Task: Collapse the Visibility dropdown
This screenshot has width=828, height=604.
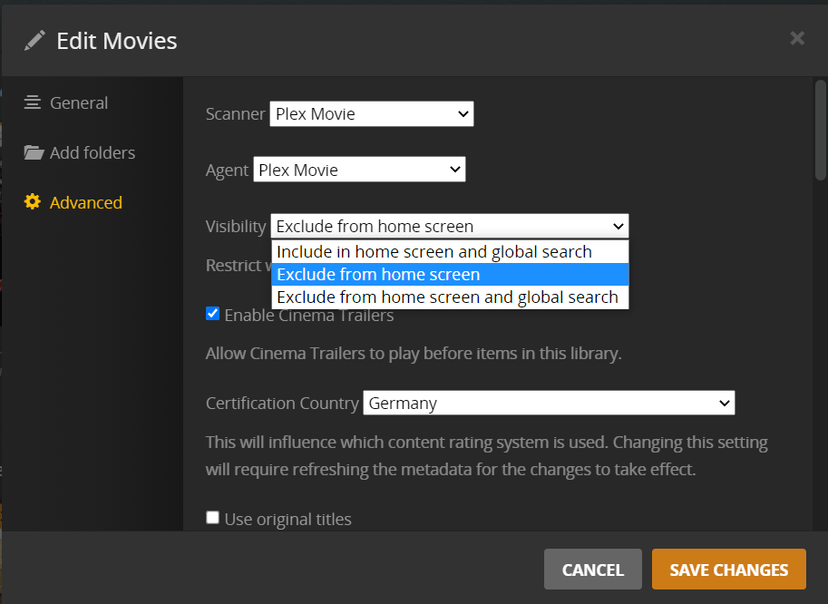Action: (450, 226)
